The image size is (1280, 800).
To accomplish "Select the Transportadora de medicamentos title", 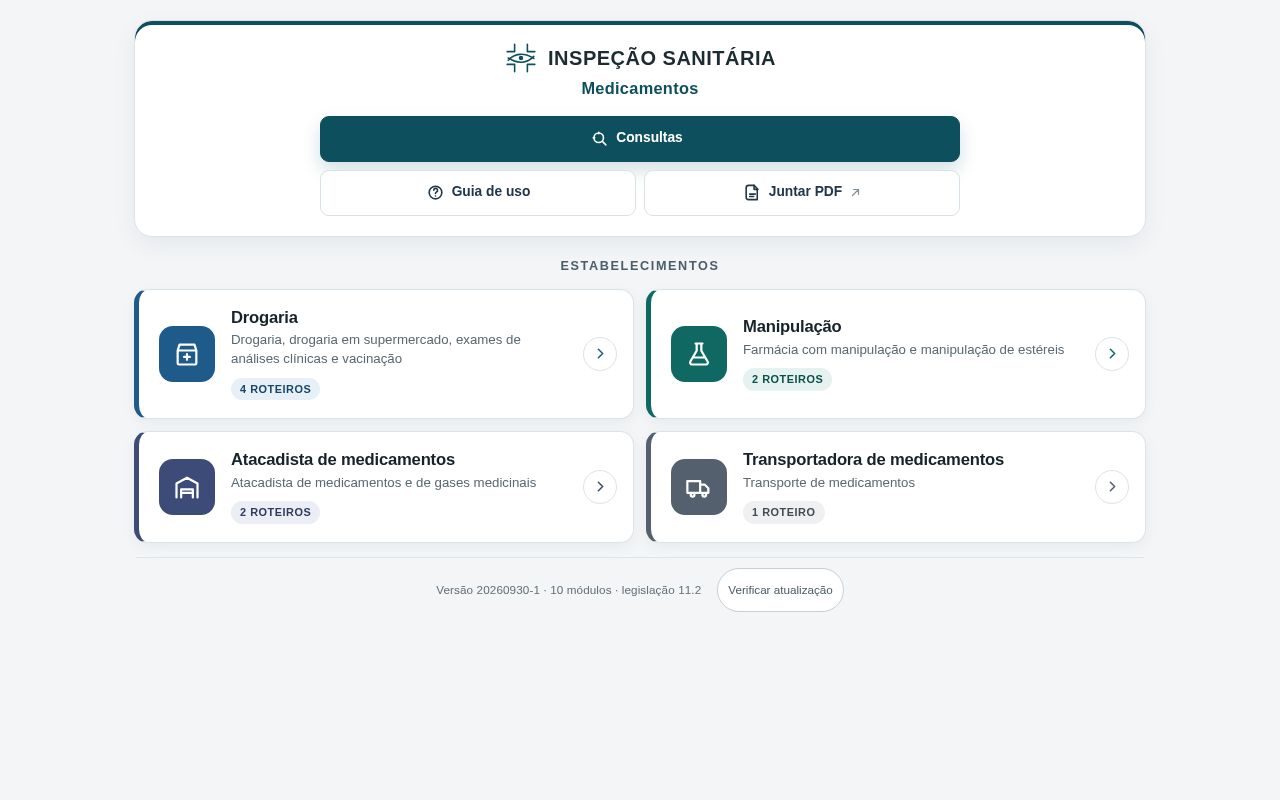I will click(873, 459).
